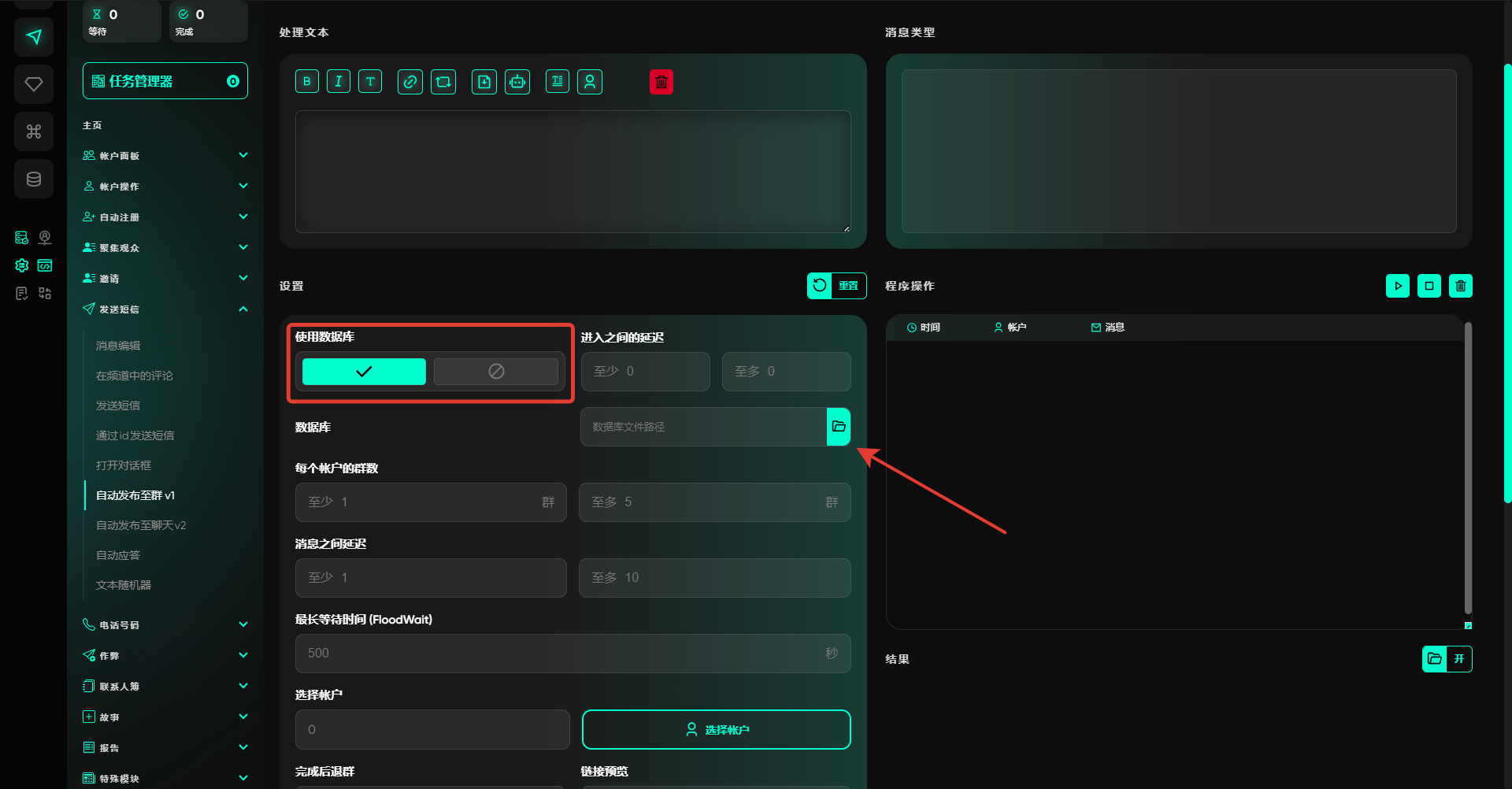Disable 使用数据库 with the prohibit toggle
Viewport: 1512px width, 789px height.
click(496, 372)
